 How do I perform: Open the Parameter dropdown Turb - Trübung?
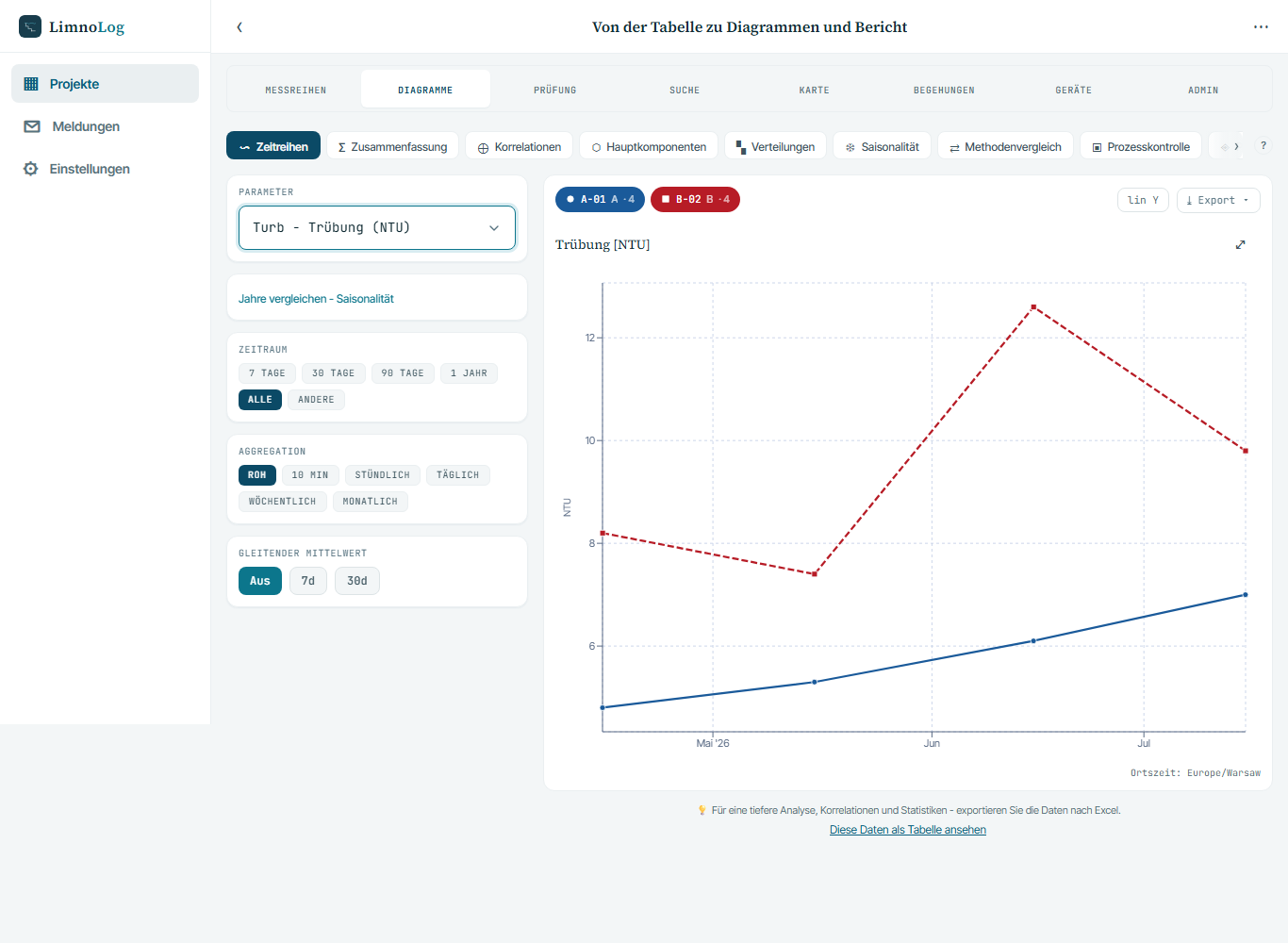[x=377, y=227]
